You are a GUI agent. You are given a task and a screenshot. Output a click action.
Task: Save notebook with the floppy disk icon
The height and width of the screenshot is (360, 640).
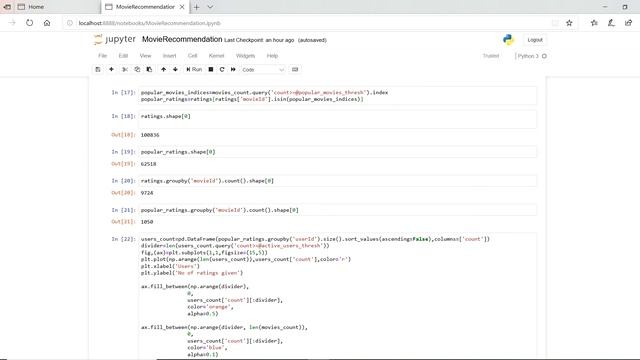[x=98, y=69]
